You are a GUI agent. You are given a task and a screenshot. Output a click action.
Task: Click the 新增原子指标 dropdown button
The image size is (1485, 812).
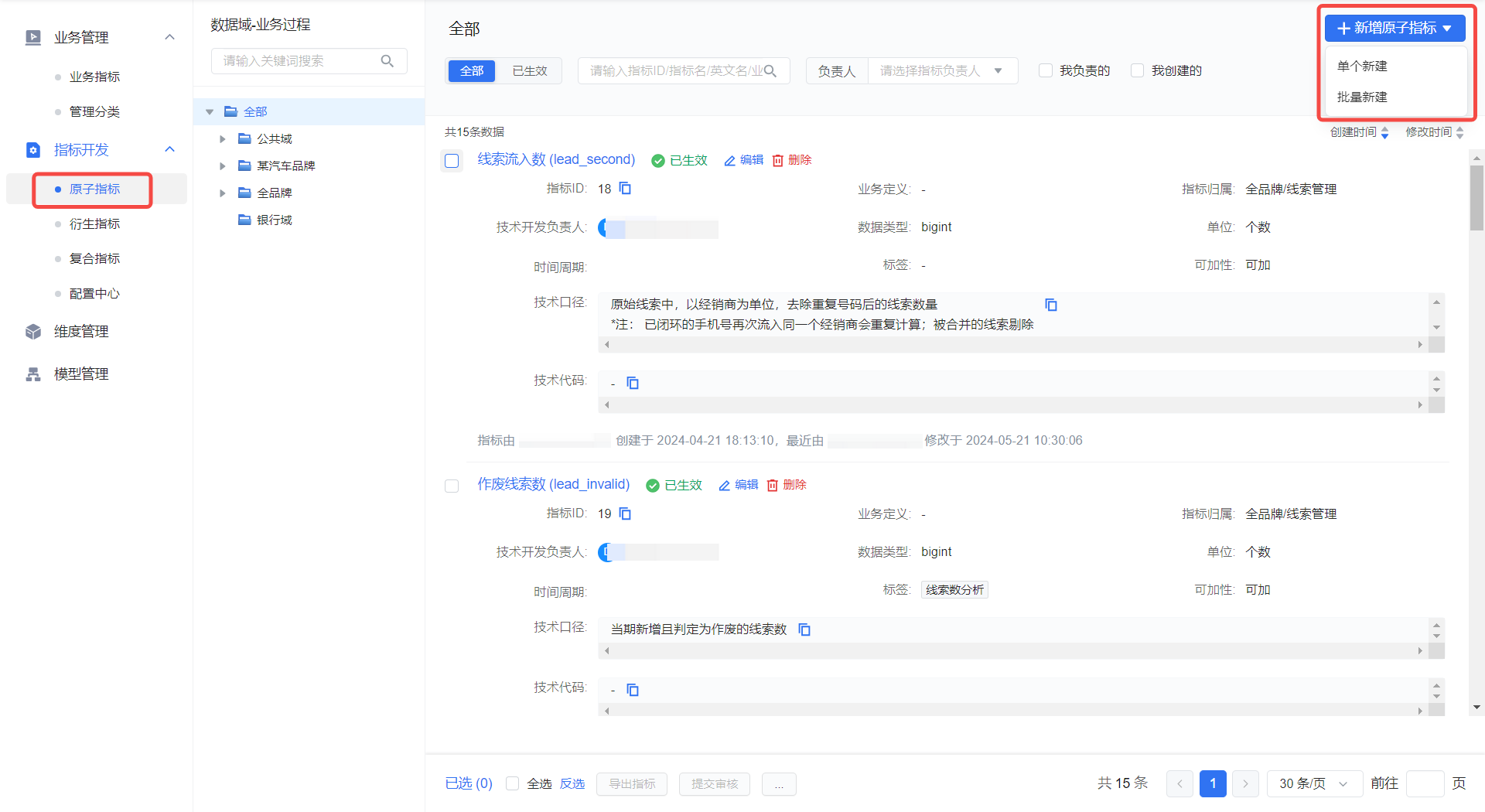(x=1395, y=28)
